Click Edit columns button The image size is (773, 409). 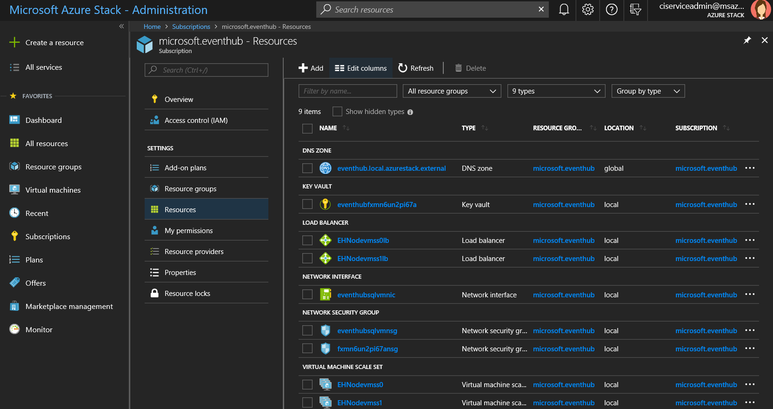pos(361,68)
